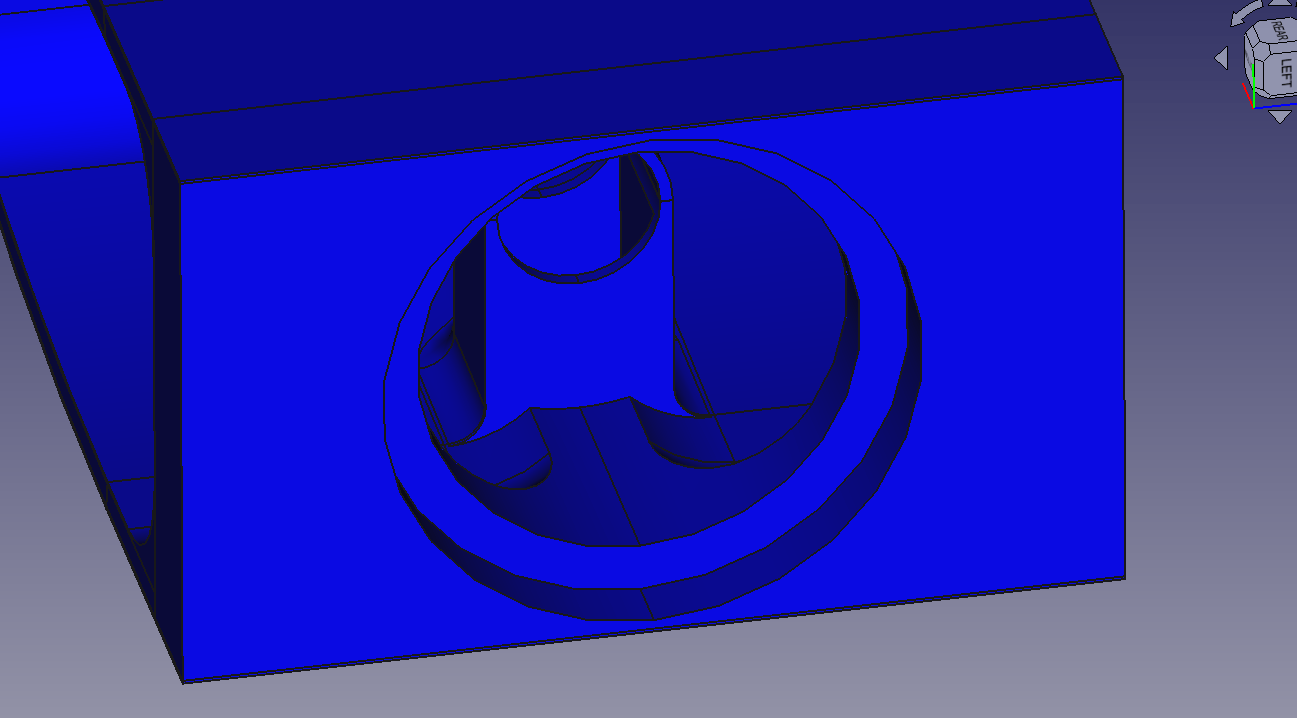This screenshot has width=1297, height=718.
Task: Click the down arrow below navigation cube
Action: click(x=1280, y=116)
